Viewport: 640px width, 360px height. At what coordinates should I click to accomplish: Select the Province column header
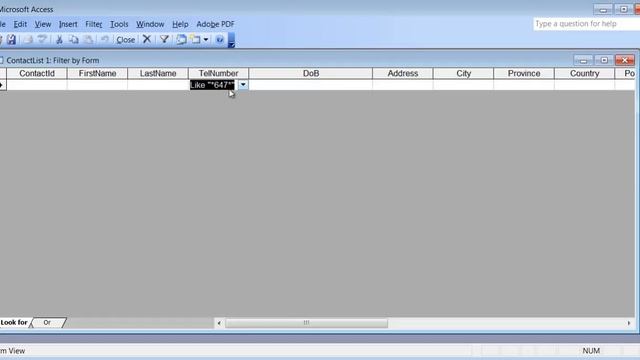(x=524, y=73)
